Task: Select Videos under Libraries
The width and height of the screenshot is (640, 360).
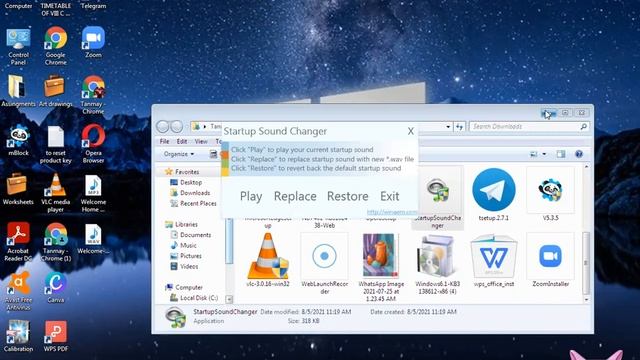Action: (184, 266)
